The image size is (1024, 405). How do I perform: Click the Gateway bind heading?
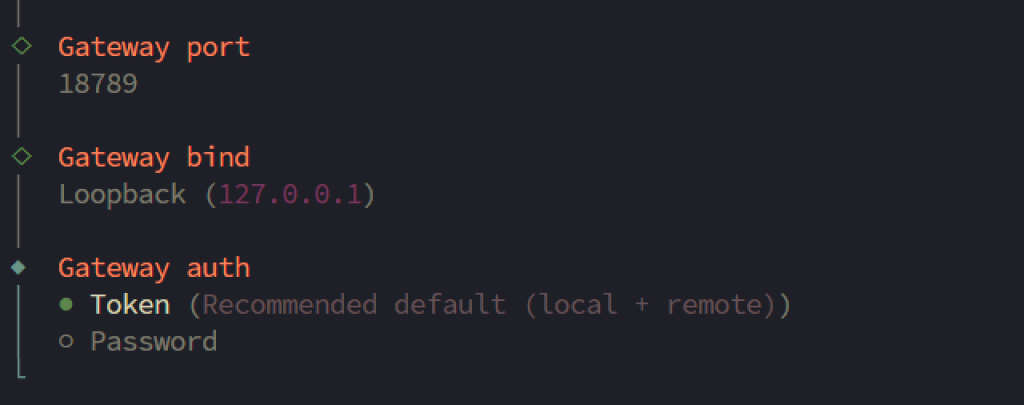pos(154,158)
